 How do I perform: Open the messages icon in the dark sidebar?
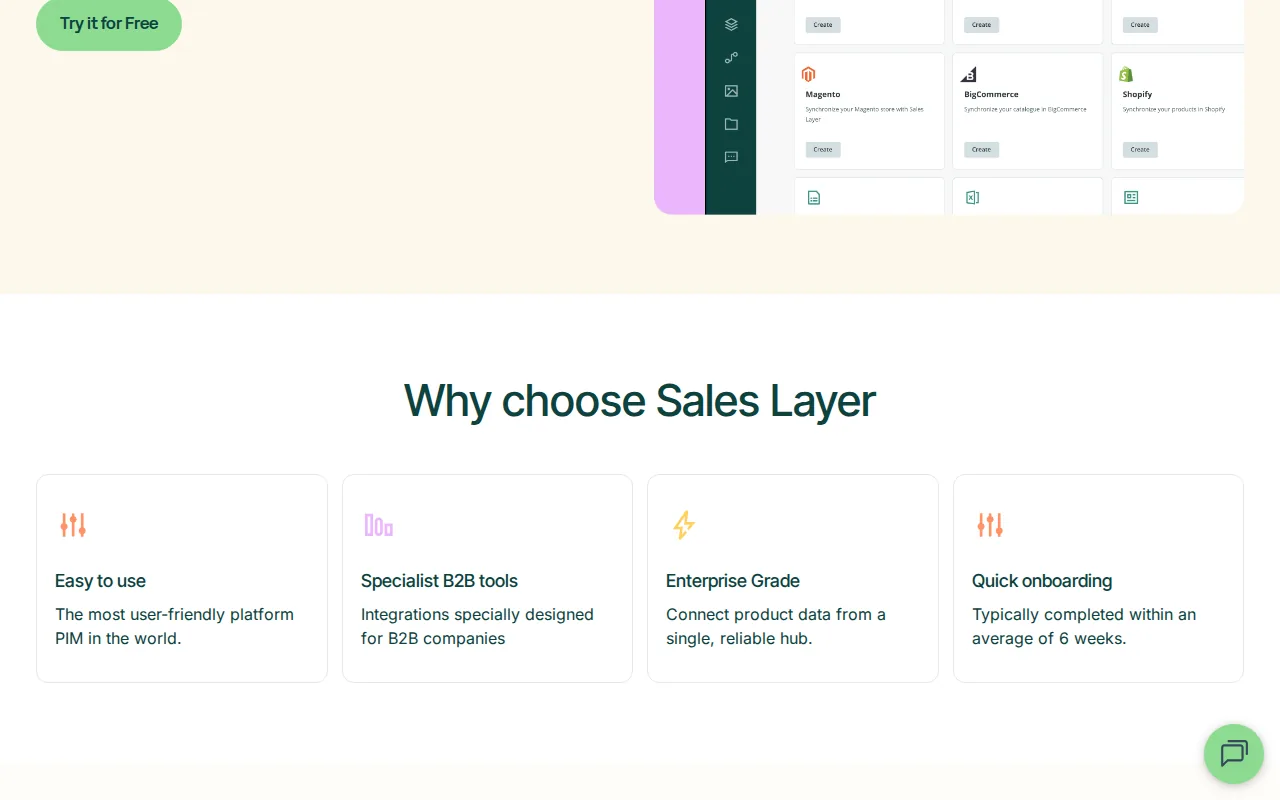(731, 157)
